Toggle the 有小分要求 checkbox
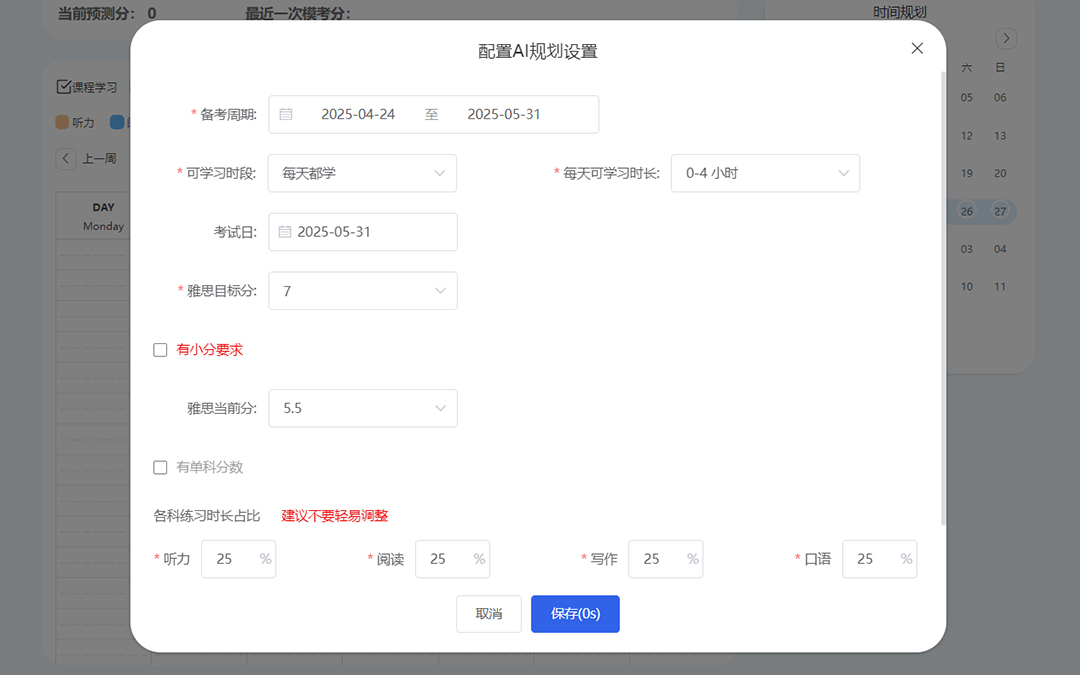1080x675 pixels. pyautogui.click(x=160, y=350)
